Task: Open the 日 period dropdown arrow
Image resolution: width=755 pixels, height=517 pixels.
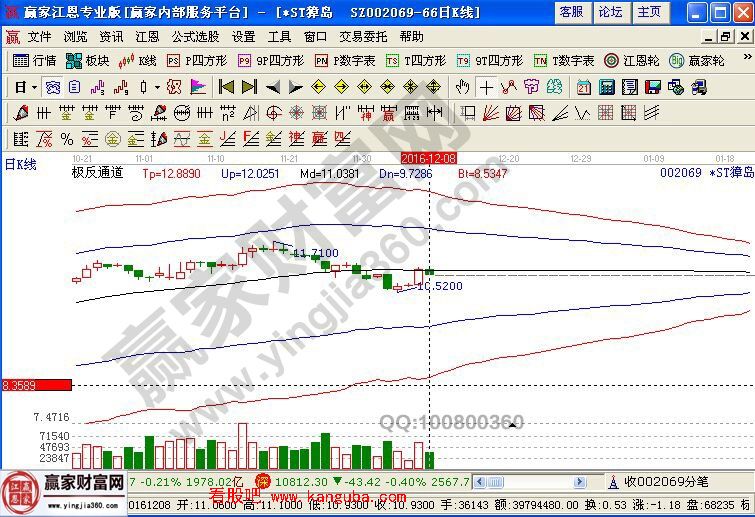Action: click(x=35, y=88)
